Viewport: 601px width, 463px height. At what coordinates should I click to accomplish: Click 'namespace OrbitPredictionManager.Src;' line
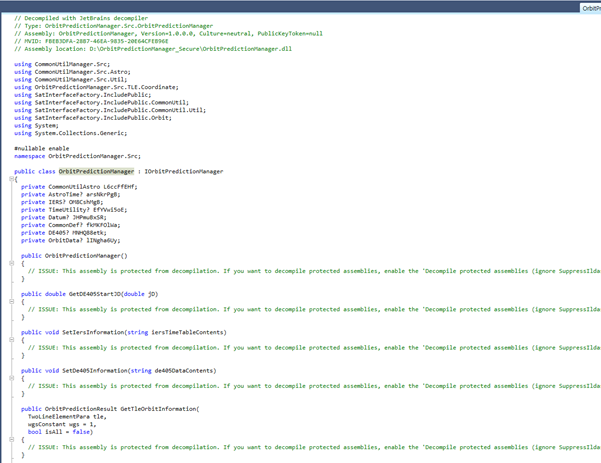tap(77, 156)
